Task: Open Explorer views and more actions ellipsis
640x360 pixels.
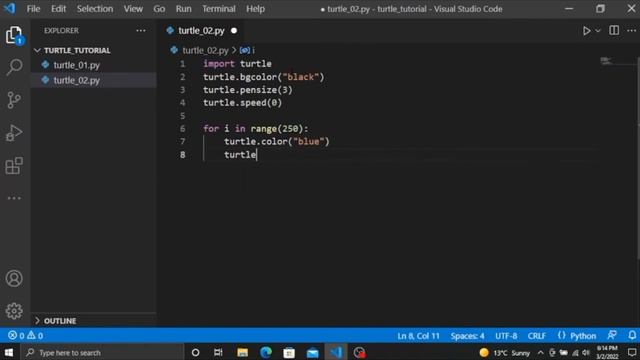Action: point(141,31)
